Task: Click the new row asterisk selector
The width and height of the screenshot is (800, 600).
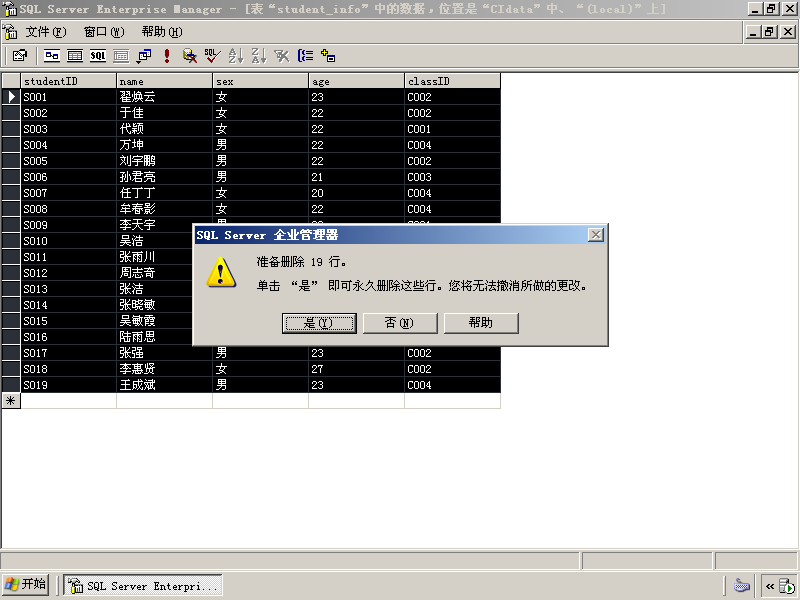Action: [11, 401]
